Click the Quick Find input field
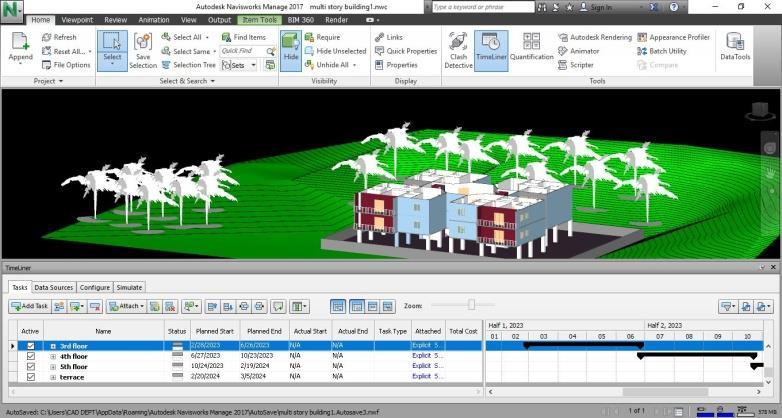The height and width of the screenshot is (418, 782). 243,51
